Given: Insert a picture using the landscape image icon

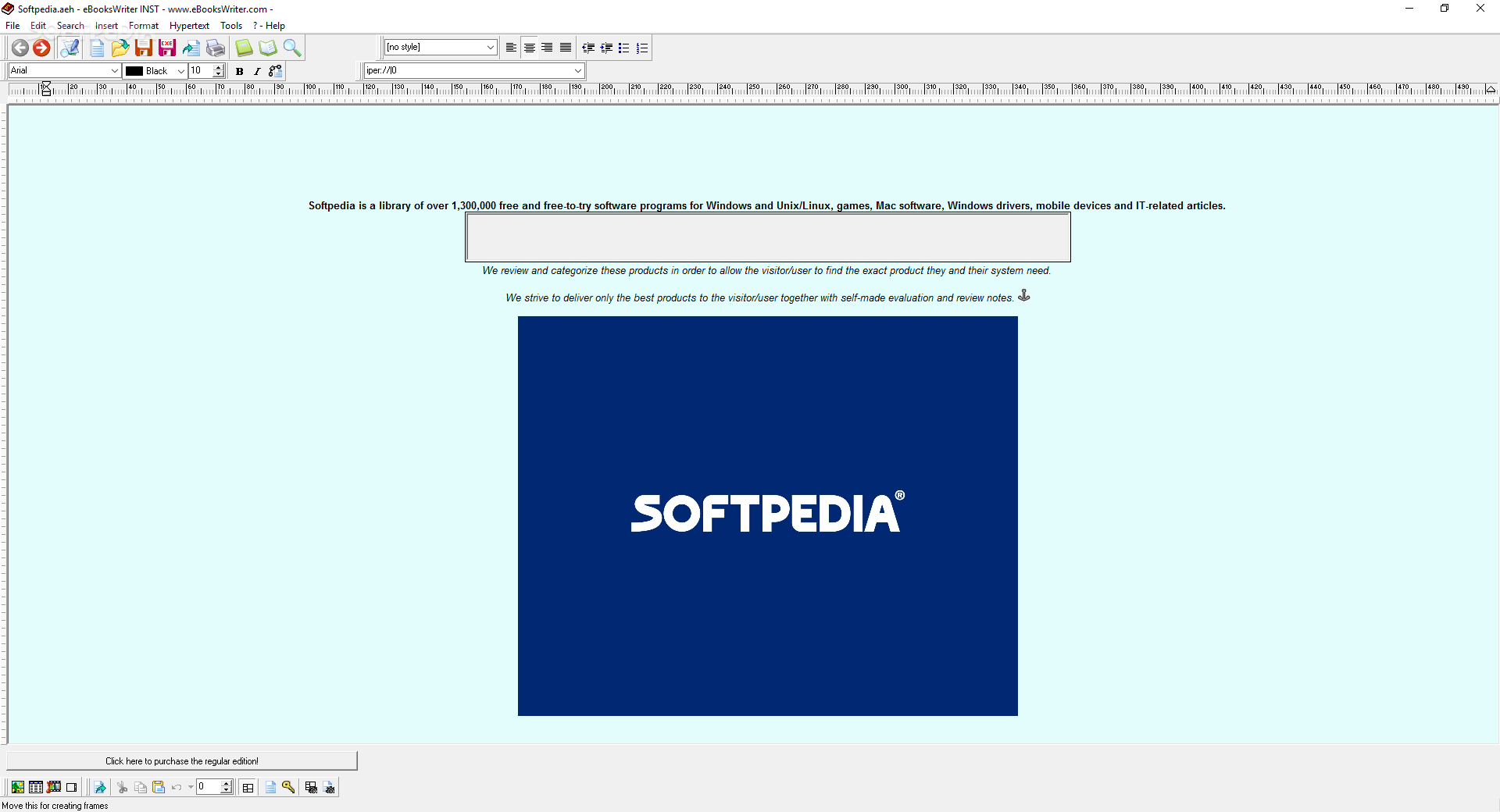Looking at the screenshot, I should pyautogui.click(x=17, y=787).
